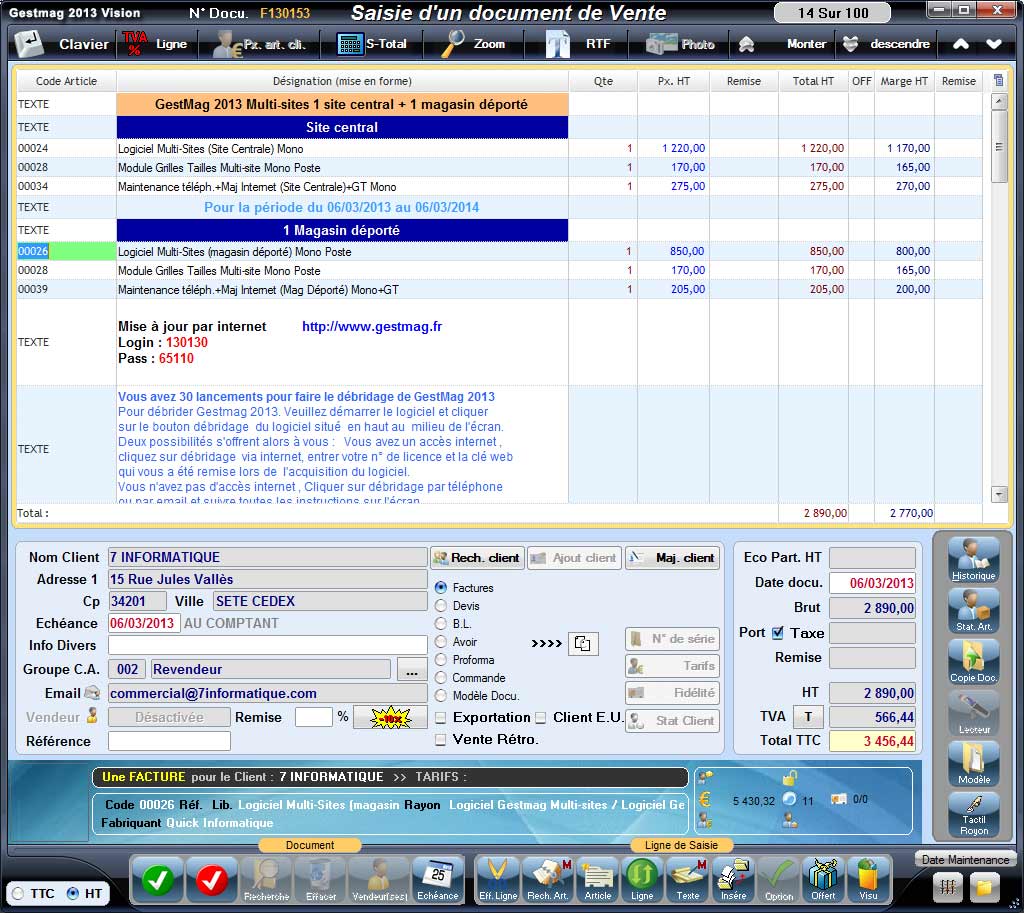
Task: Mark line as Offert gift
Action: coord(824,880)
